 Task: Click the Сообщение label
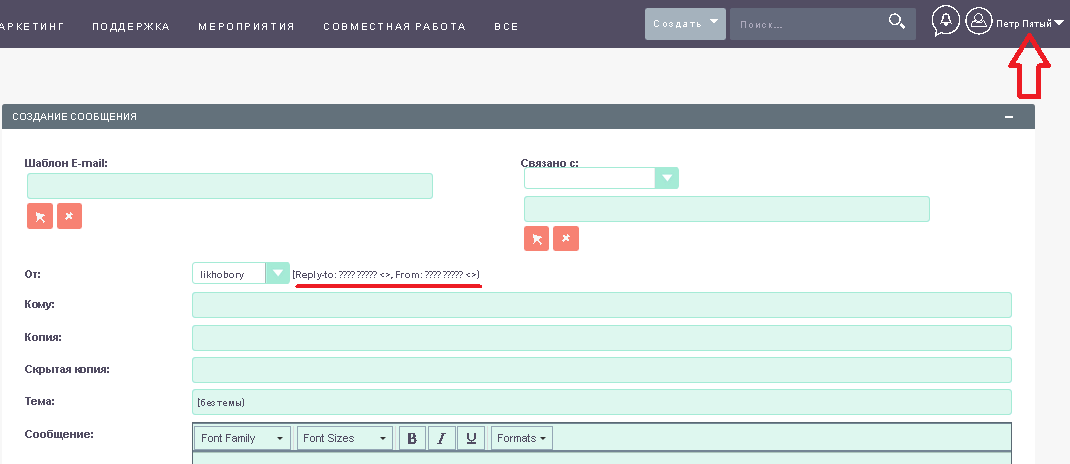click(59, 434)
